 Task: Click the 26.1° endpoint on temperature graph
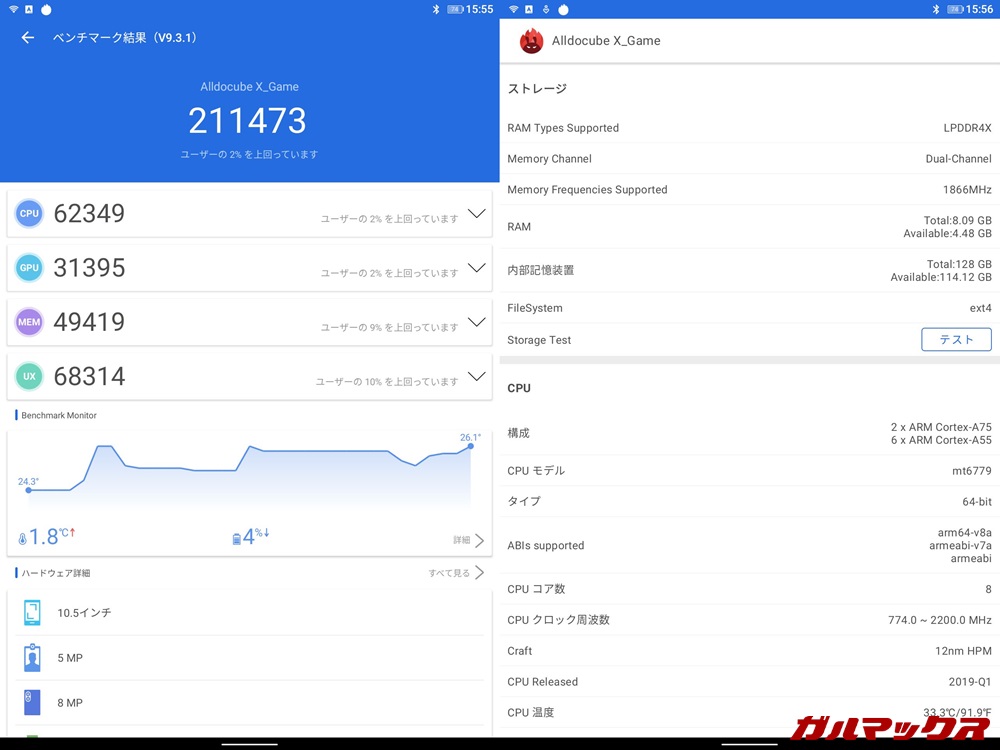[470, 446]
